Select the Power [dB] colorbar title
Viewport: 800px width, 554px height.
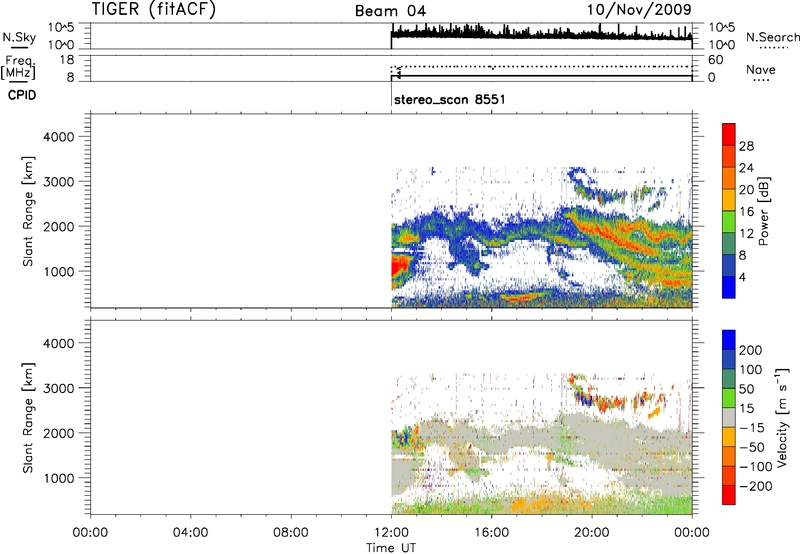pyautogui.click(x=764, y=211)
